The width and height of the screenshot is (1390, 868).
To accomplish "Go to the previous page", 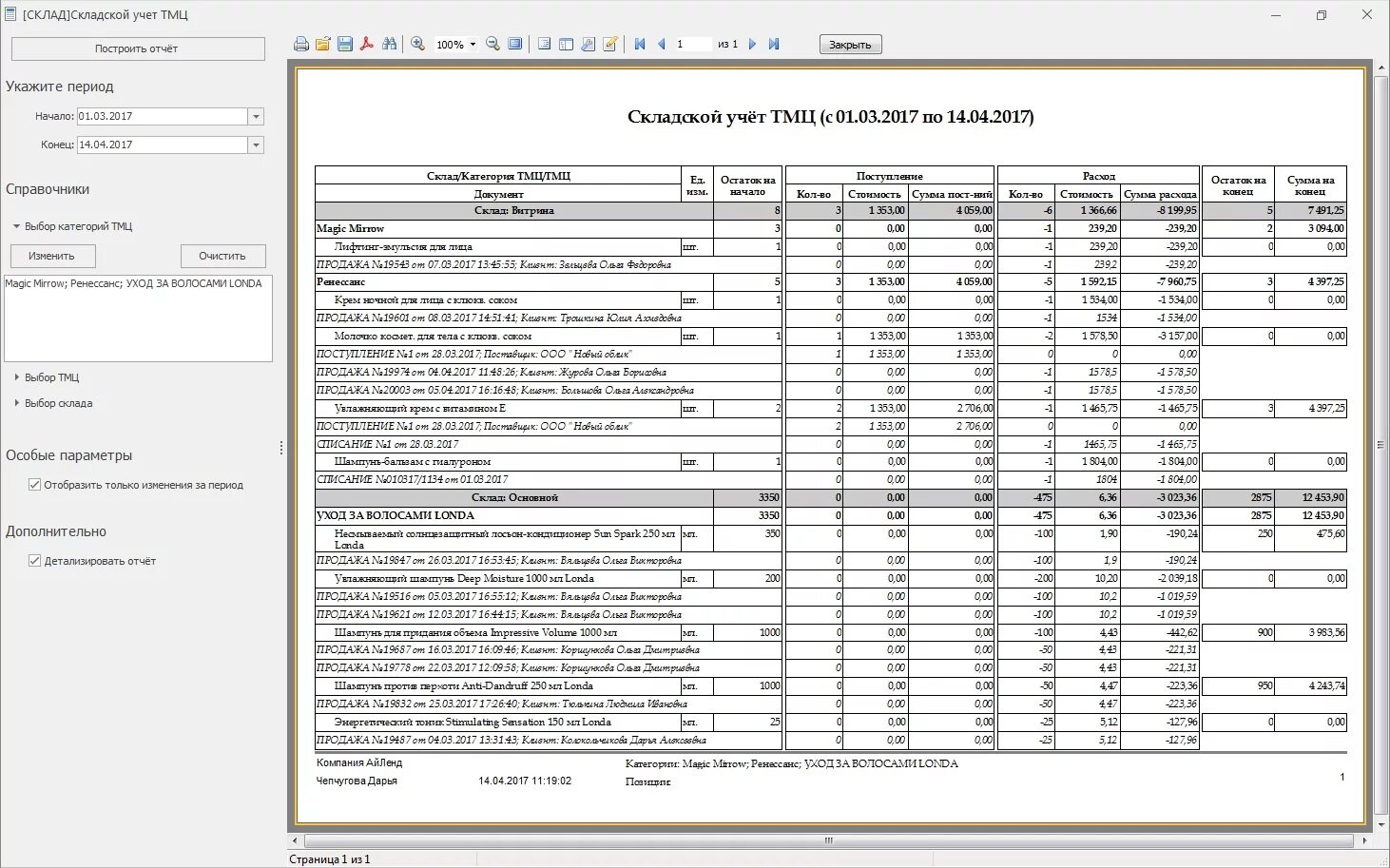I will click(x=662, y=45).
